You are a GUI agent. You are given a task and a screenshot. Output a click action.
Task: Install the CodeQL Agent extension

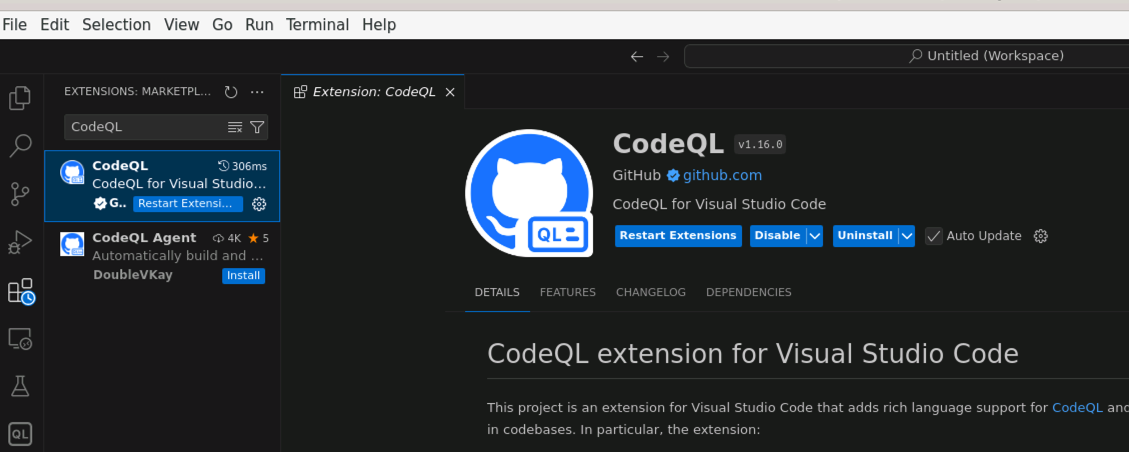[x=243, y=276]
